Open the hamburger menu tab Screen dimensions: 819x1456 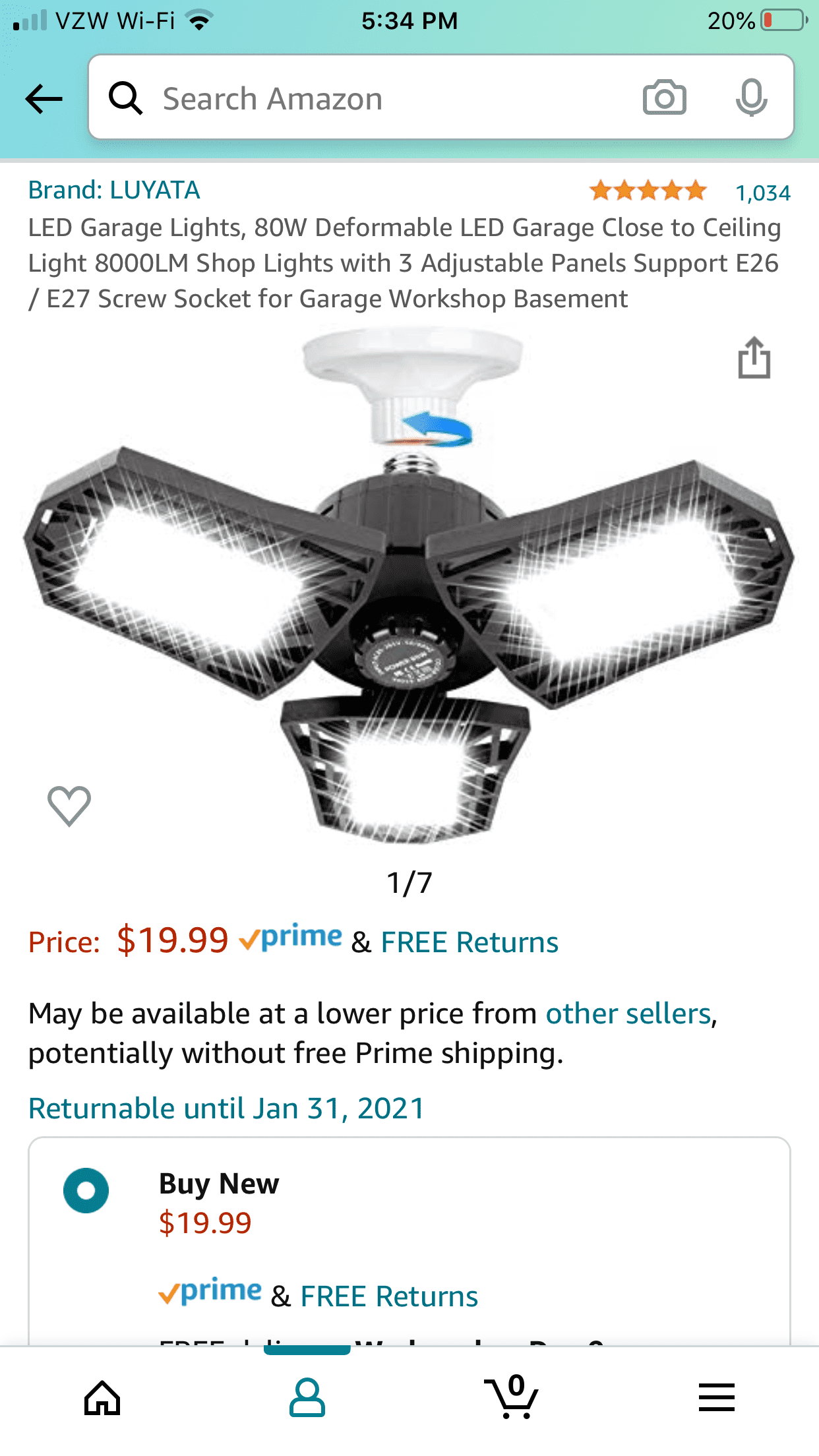717,1397
